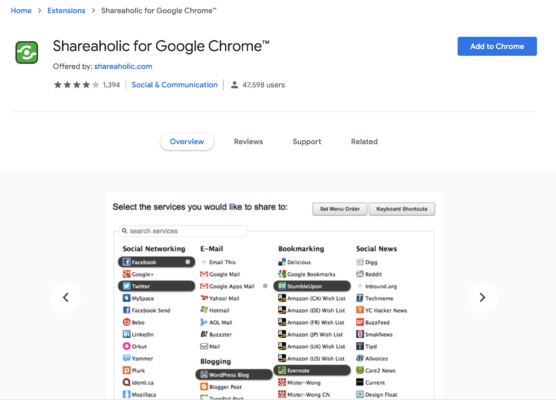Click the AOL Mail icon
Viewport: 556px width, 400px height.
[x=204, y=322]
